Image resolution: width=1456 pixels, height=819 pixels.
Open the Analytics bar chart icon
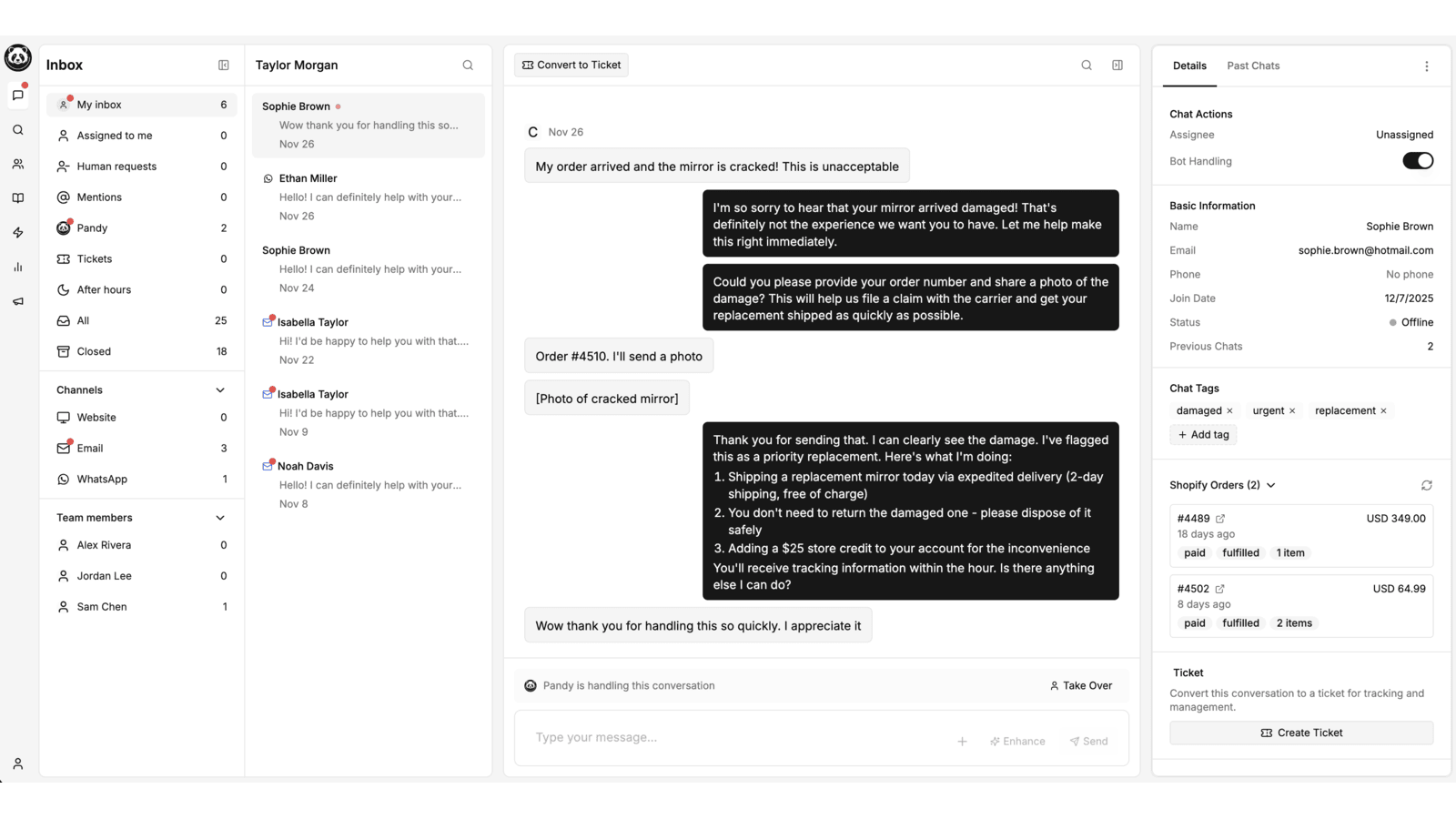coord(17,267)
